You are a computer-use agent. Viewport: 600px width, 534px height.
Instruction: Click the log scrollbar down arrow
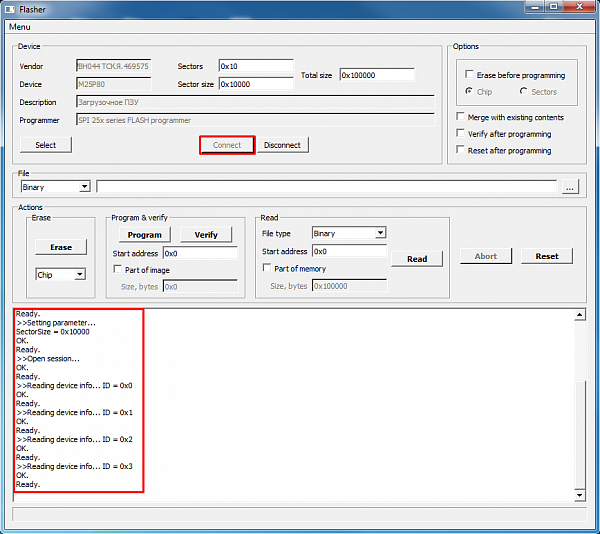point(580,494)
